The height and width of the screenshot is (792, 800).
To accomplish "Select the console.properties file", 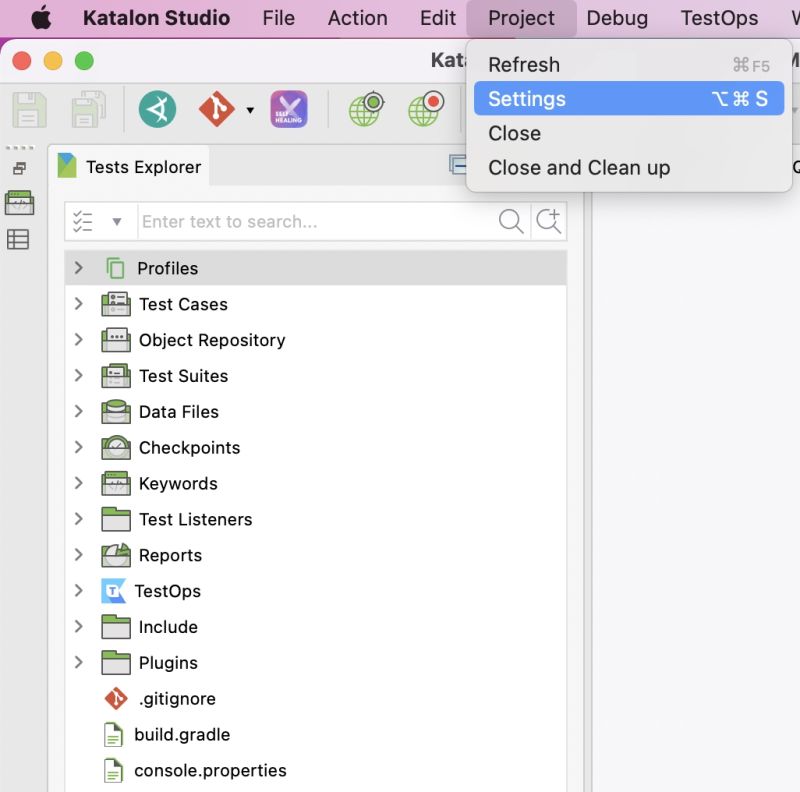I will click(210, 770).
